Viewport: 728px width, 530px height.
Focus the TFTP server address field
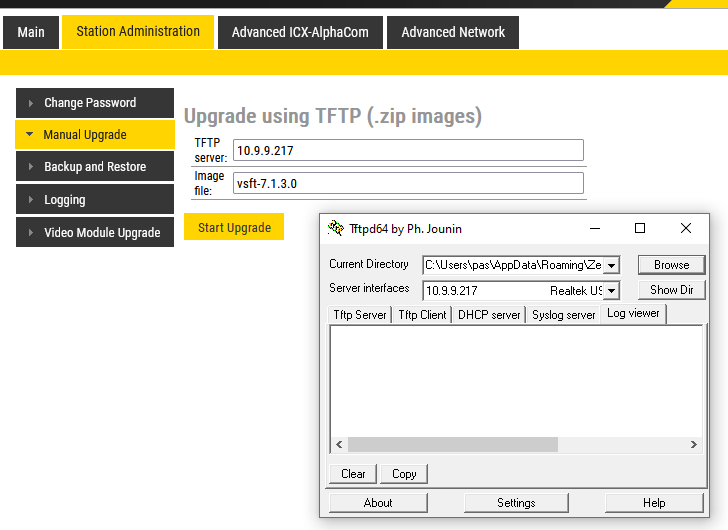pos(407,150)
